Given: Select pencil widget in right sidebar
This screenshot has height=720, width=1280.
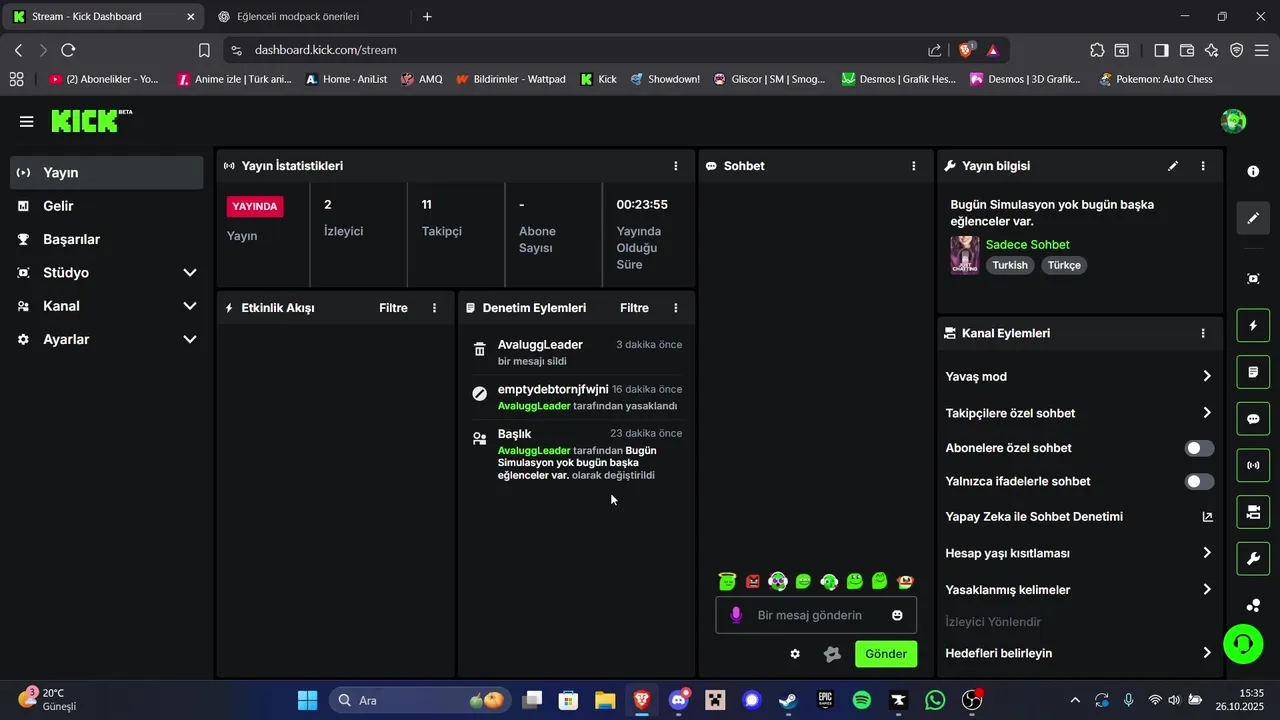Looking at the screenshot, I should (x=1253, y=218).
